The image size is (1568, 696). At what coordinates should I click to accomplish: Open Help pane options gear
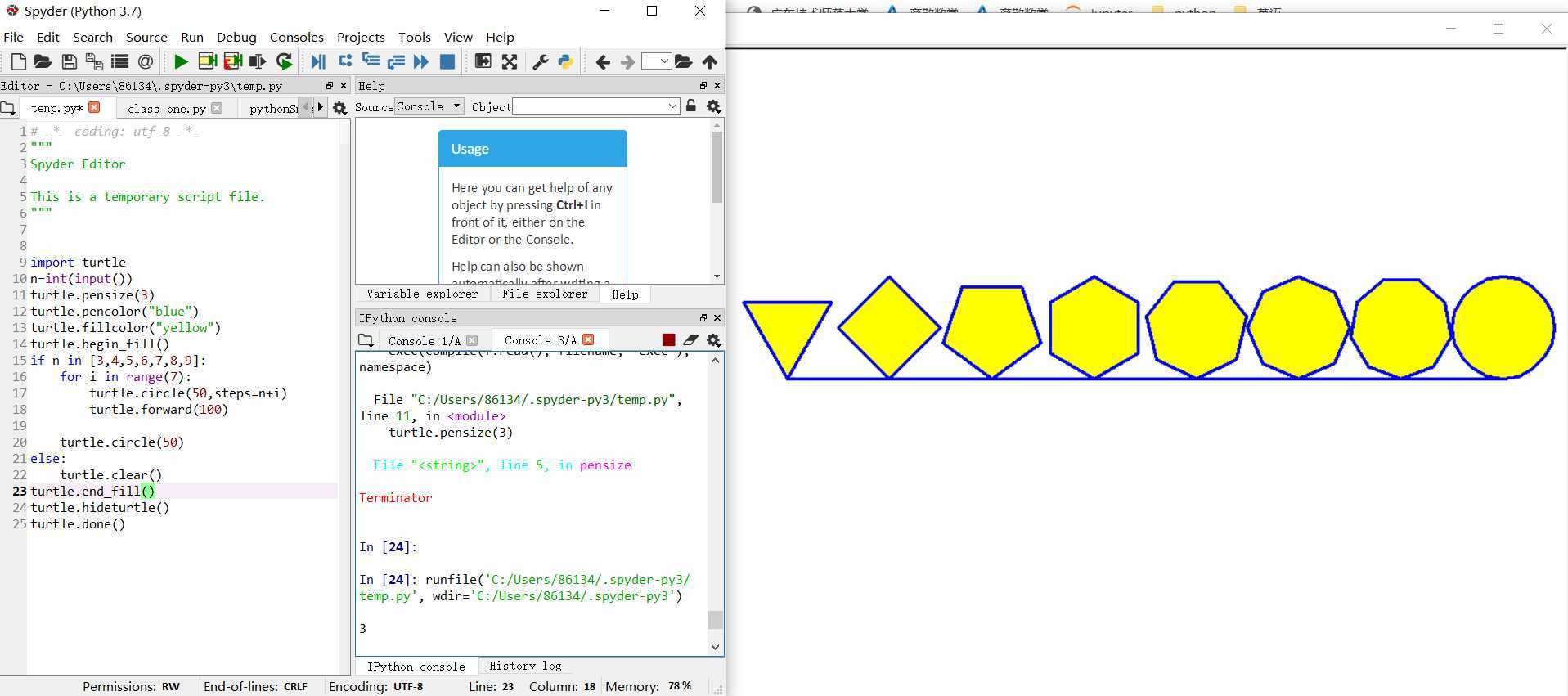713,106
